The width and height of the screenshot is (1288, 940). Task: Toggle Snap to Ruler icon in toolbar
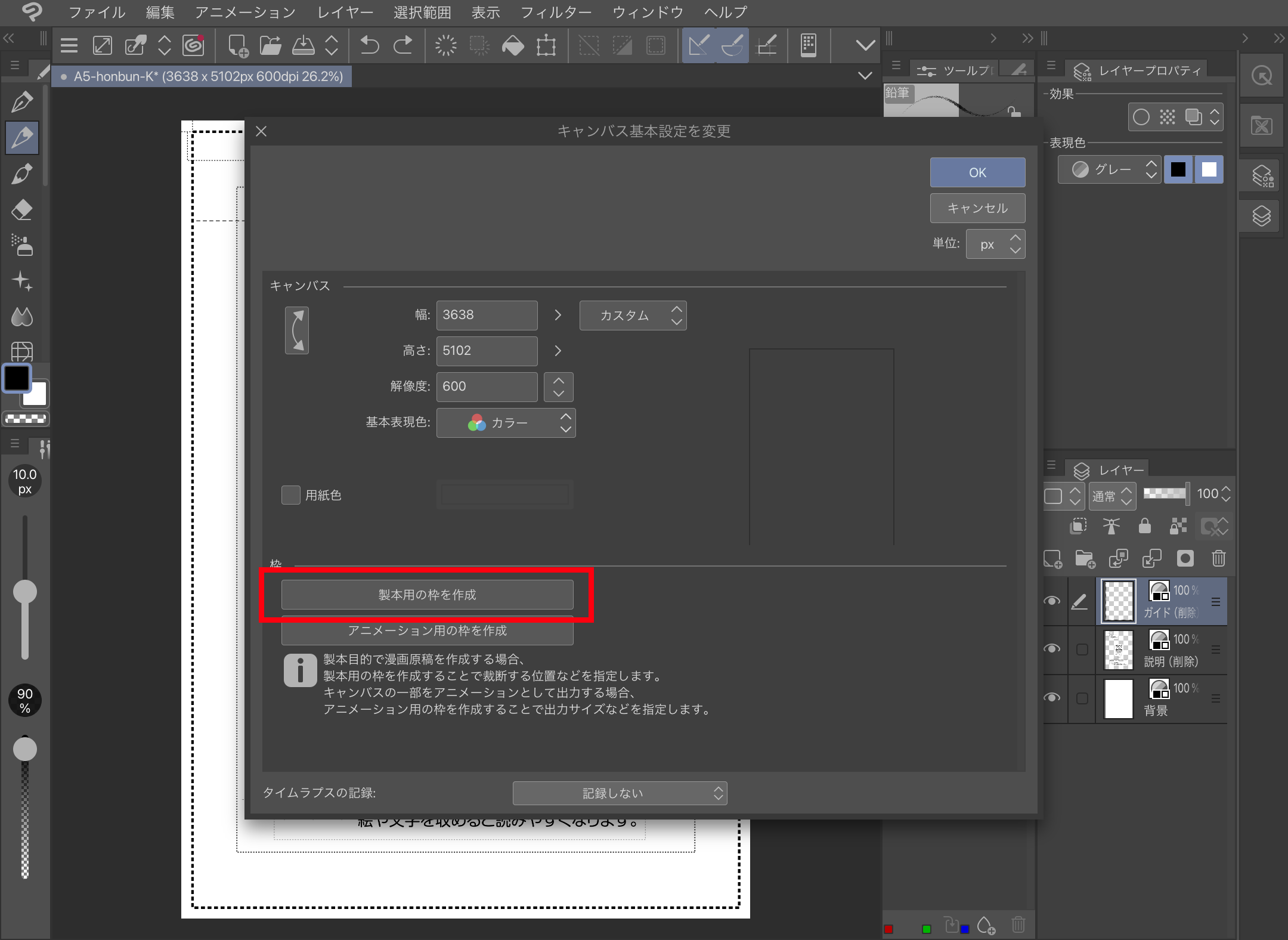(699, 45)
